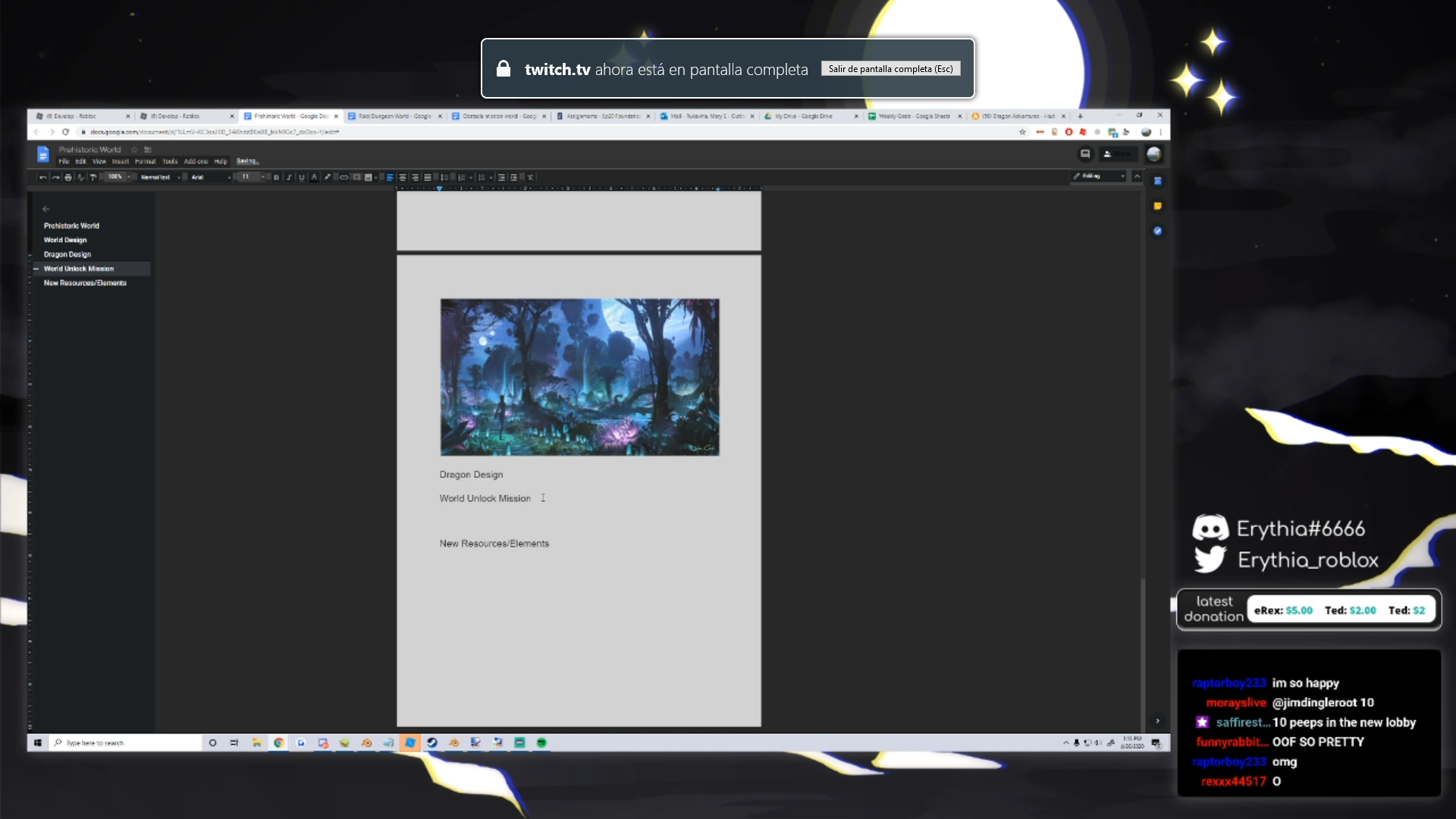Print the document with the printer icon
The height and width of the screenshot is (819, 1456).
coord(68,177)
